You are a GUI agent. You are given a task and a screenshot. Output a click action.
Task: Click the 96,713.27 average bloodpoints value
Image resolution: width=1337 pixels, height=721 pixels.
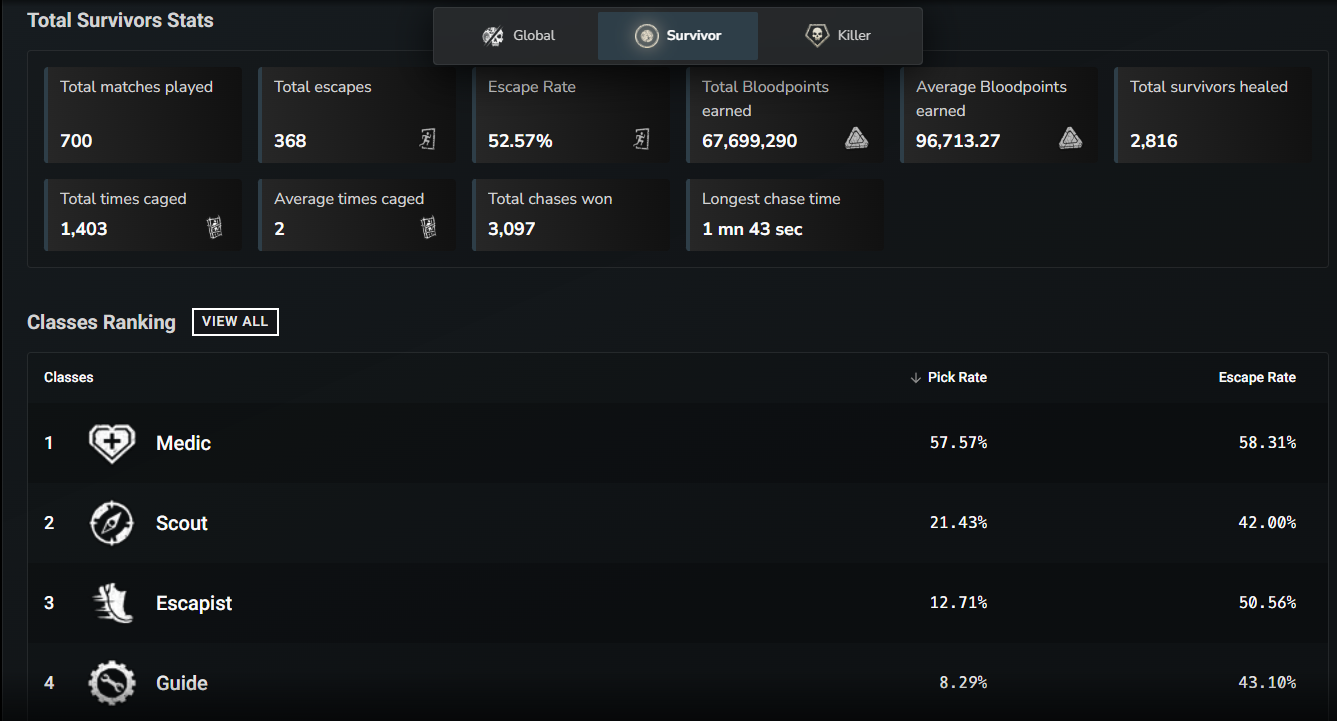[x=958, y=141]
